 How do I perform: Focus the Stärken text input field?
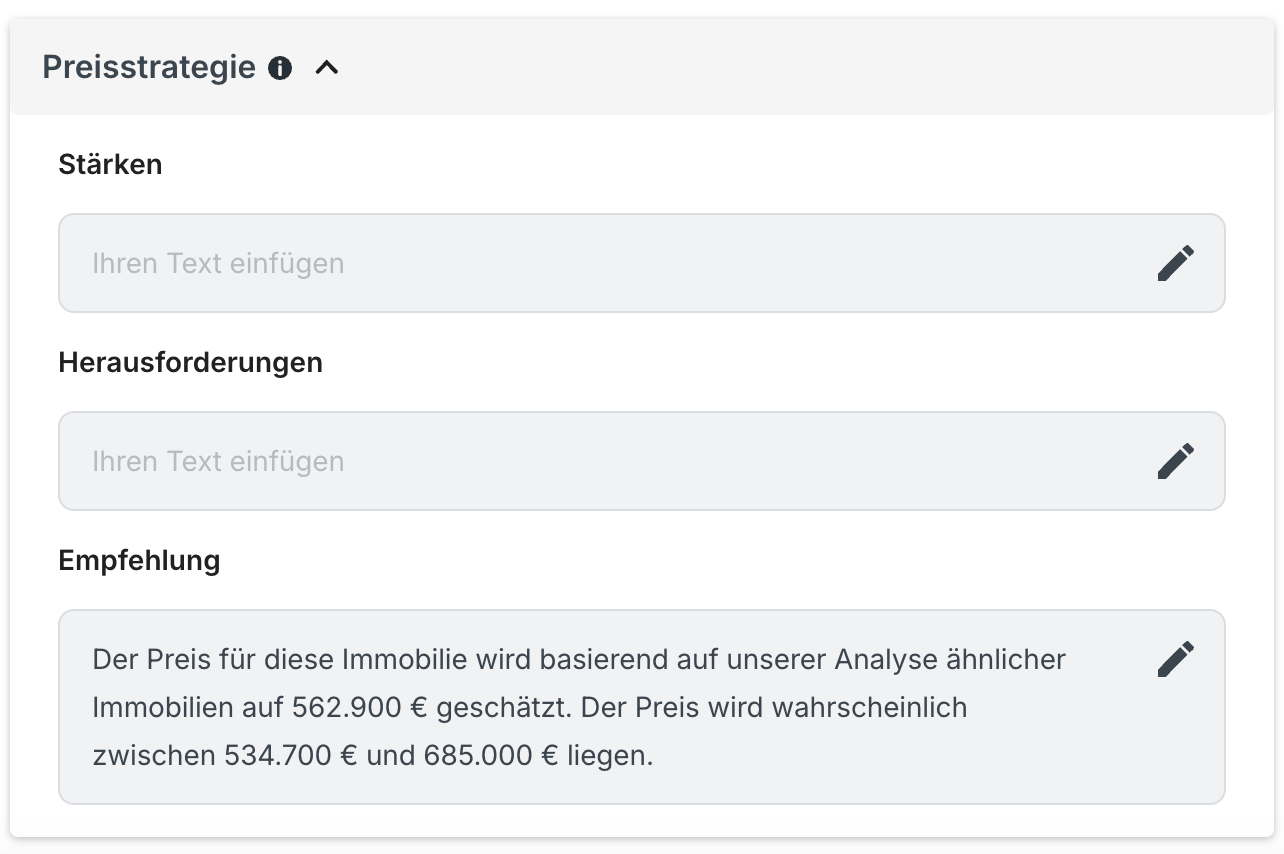pos(642,263)
